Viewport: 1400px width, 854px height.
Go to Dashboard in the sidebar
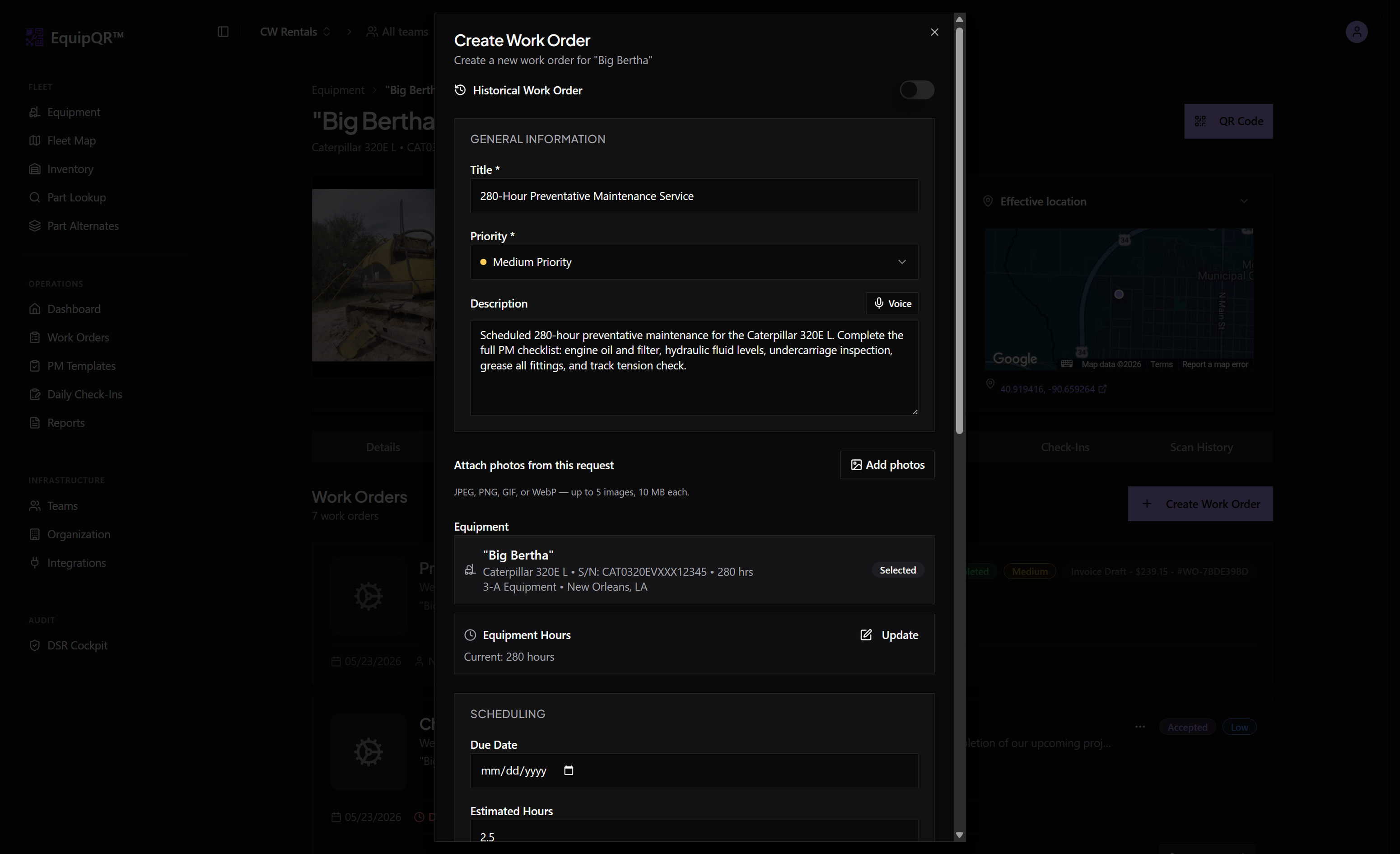tap(65, 308)
